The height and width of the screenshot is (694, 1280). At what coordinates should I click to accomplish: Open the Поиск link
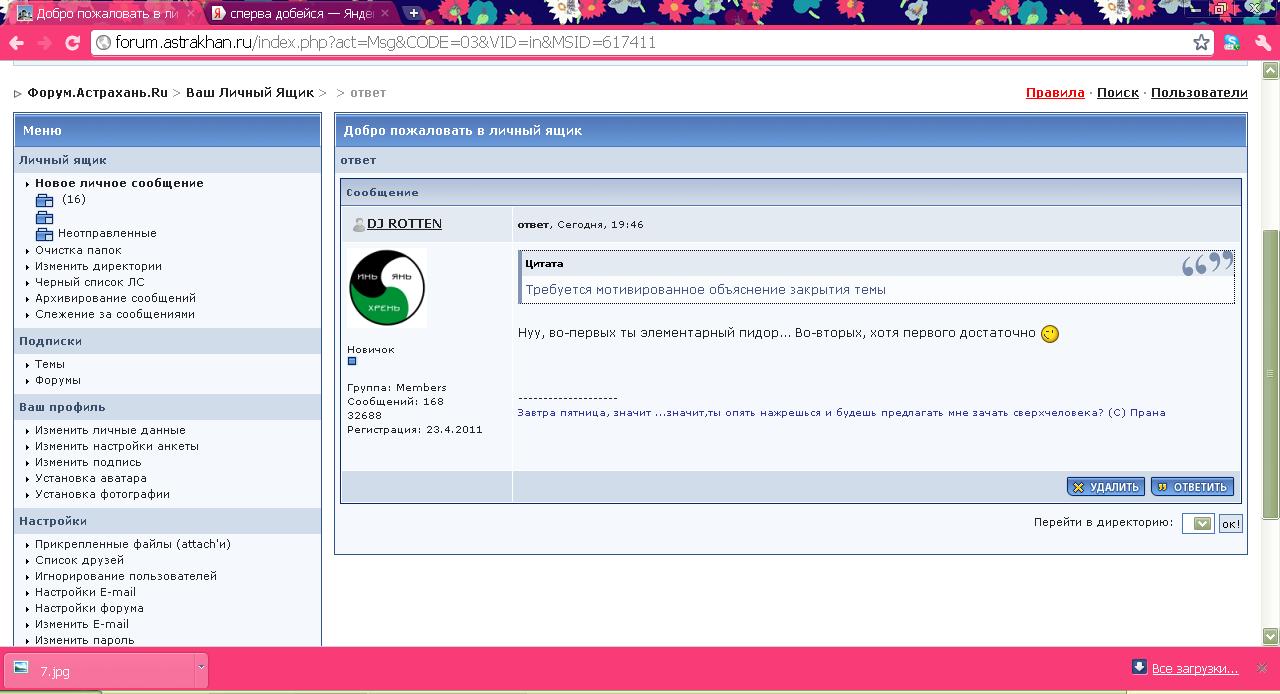coord(1118,92)
